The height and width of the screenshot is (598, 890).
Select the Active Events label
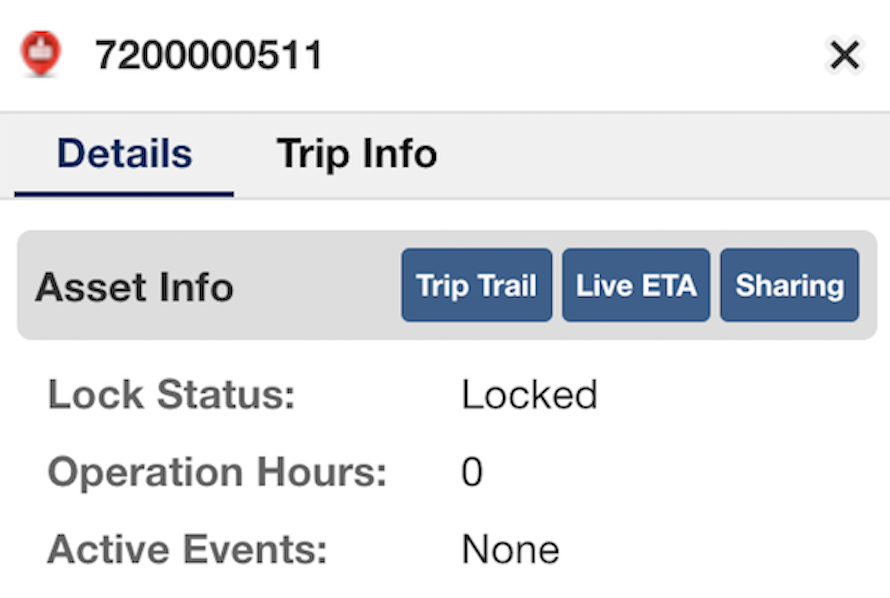pos(187,549)
